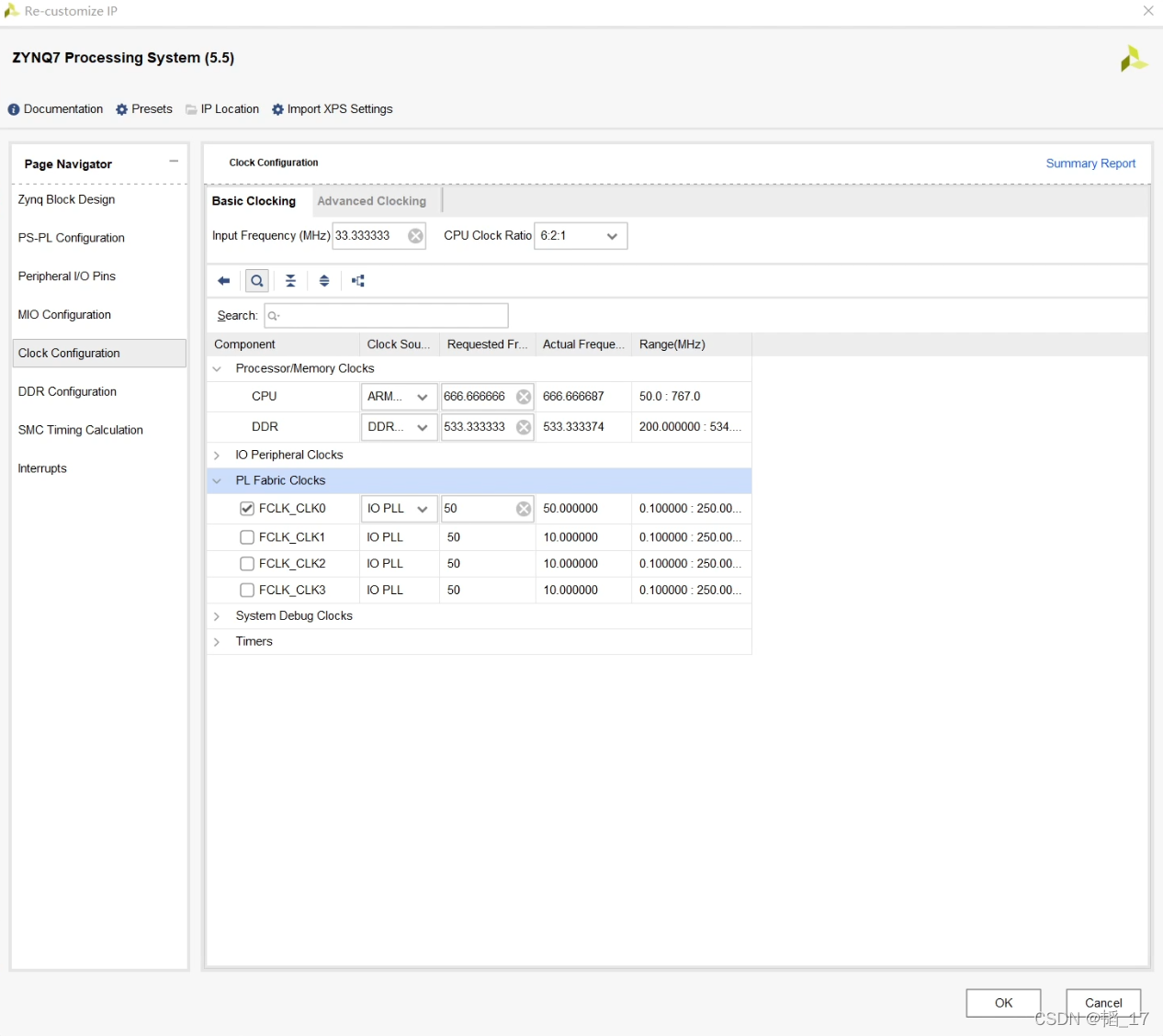The height and width of the screenshot is (1036, 1163).
Task: Enable the FCLK_CLK1 checkbox
Action: click(x=247, y=537)
